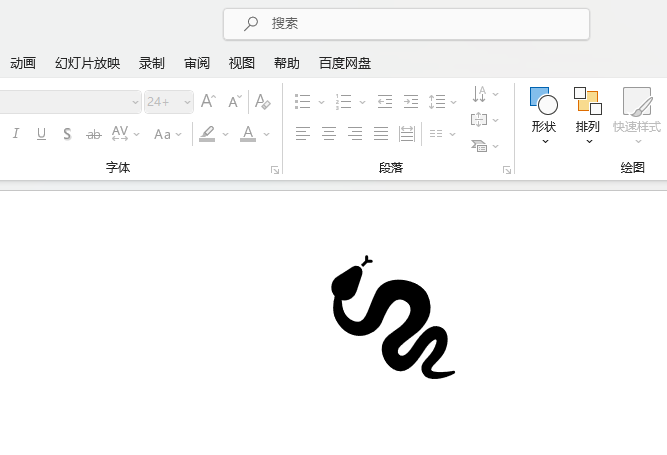Open line spacing menu
The height and width of the screenshot is (455, 667).
442,102
